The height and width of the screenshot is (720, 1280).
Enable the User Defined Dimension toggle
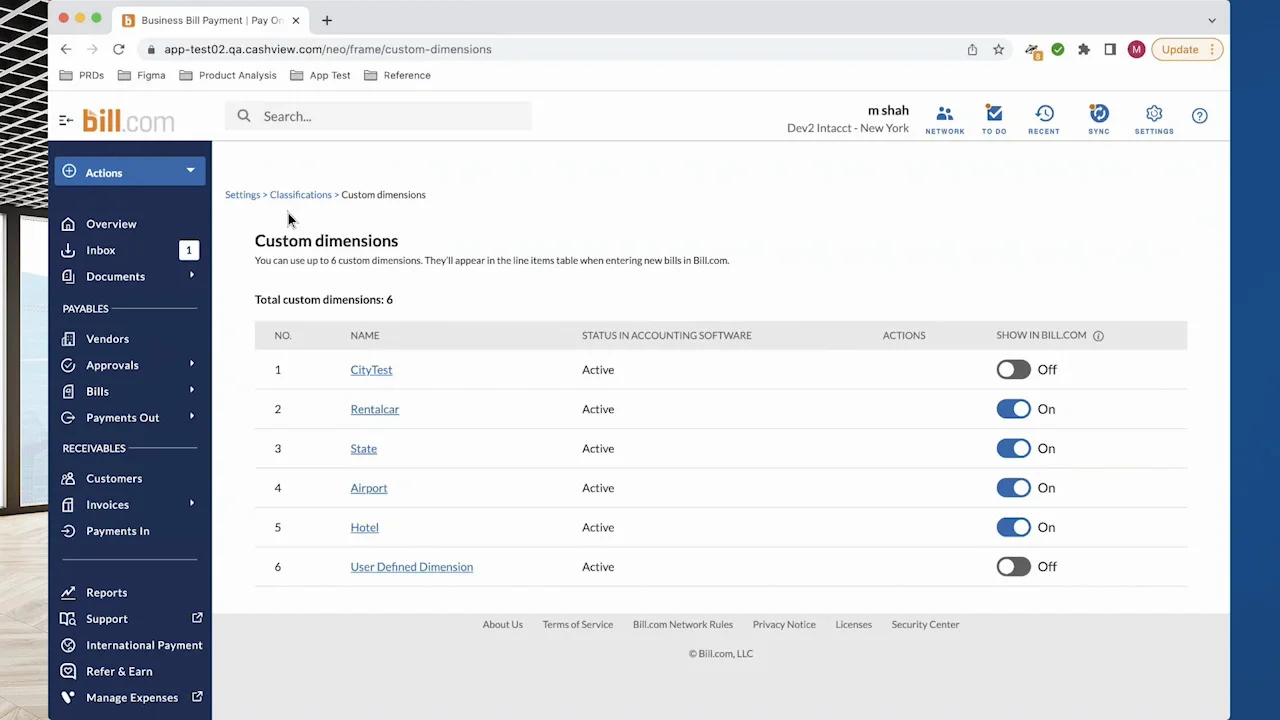click(x=1013, y=567)
